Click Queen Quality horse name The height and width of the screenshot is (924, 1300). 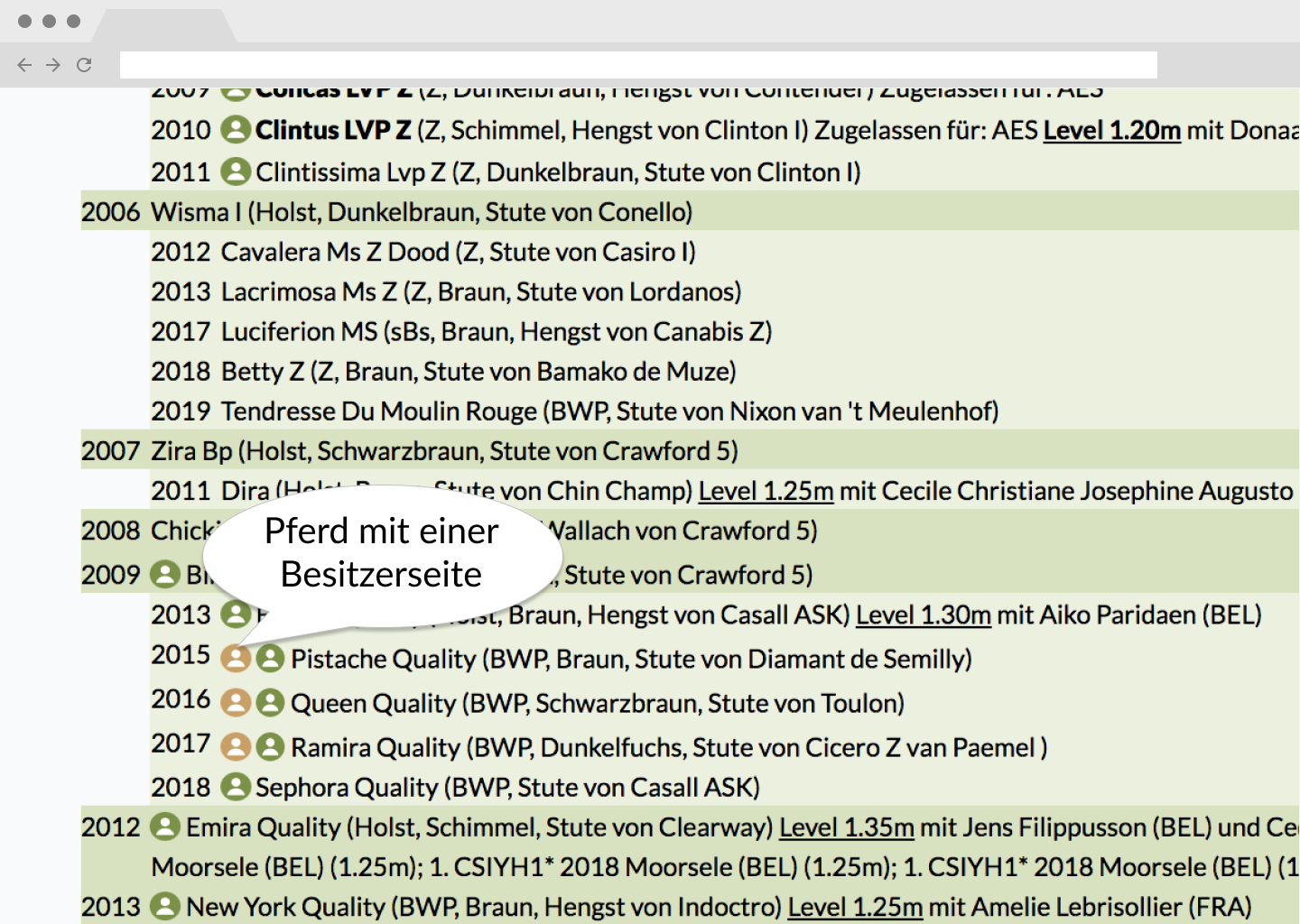click(x=373, y=703)
